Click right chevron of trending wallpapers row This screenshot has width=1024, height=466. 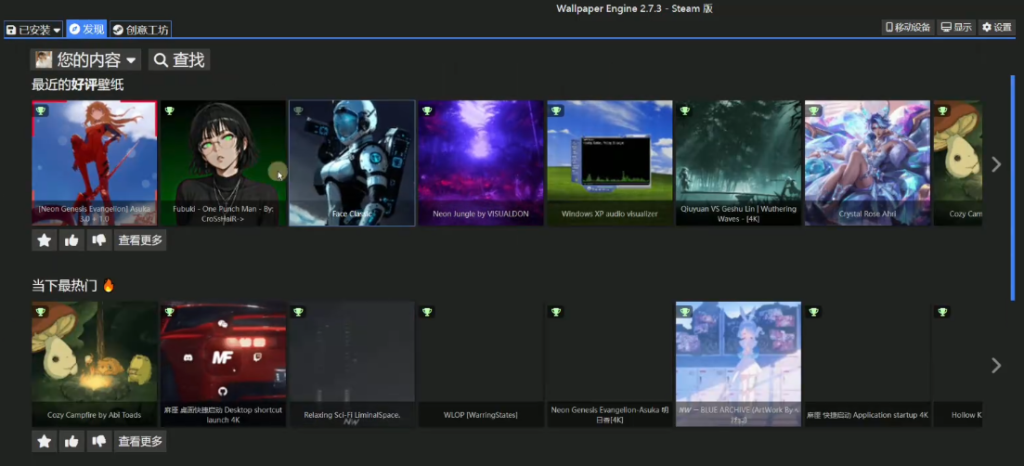tap(995, 365)
